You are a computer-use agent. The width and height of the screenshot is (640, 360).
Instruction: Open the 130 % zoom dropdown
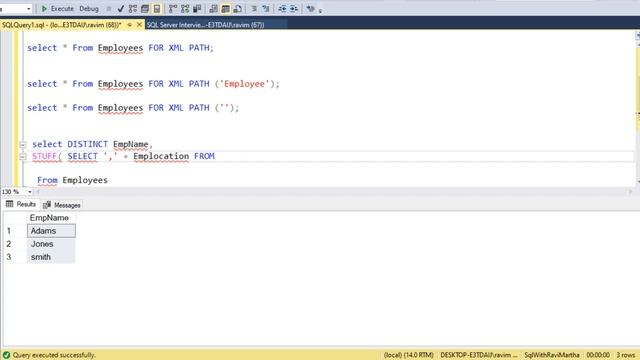point(29,192)
